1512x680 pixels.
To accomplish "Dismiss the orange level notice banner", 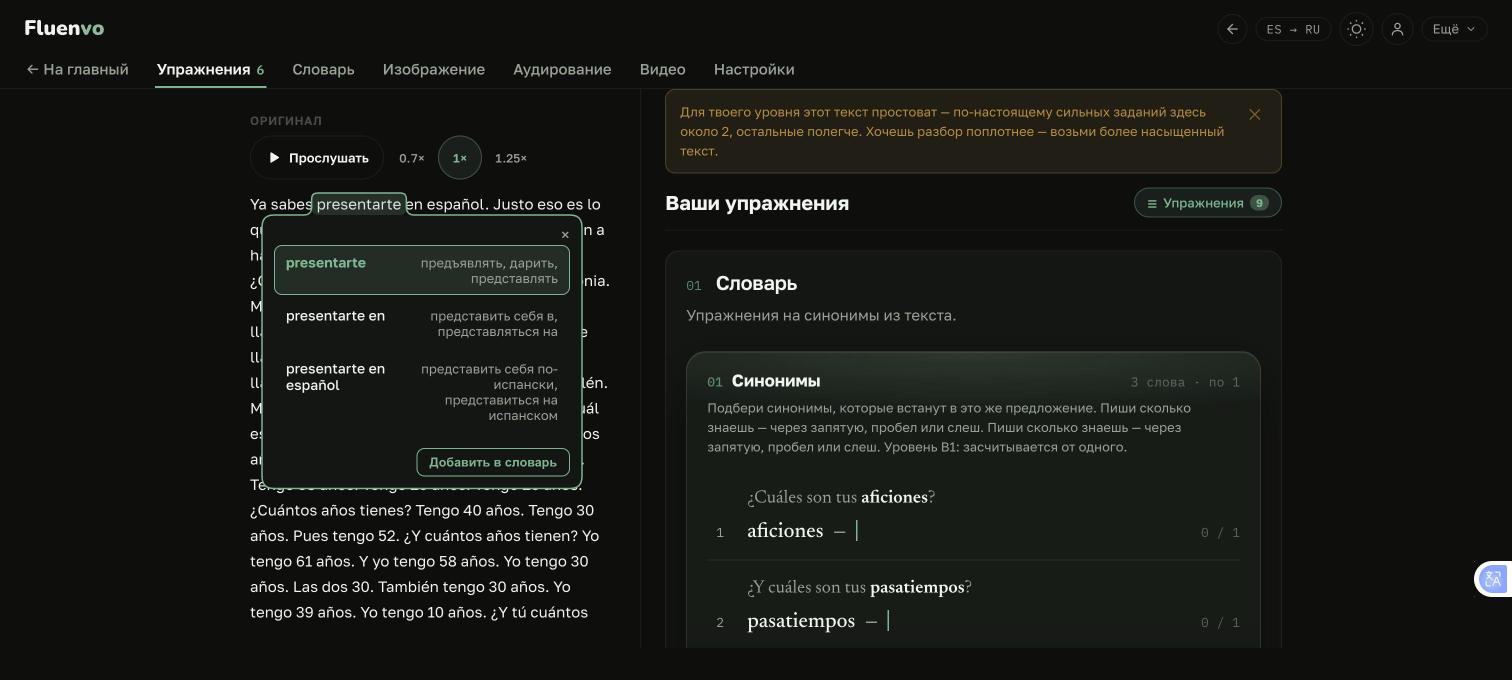I will pos(1254,115).
